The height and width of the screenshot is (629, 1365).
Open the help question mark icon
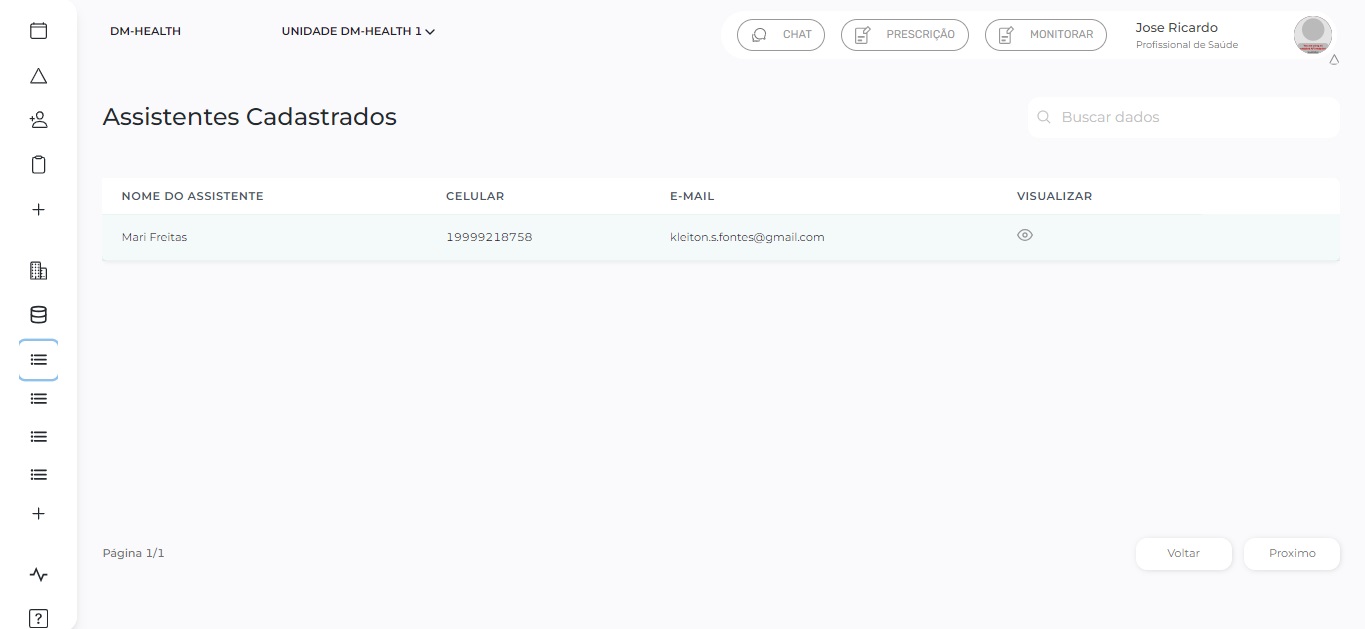pyautogui.click(x=38, y=618)
